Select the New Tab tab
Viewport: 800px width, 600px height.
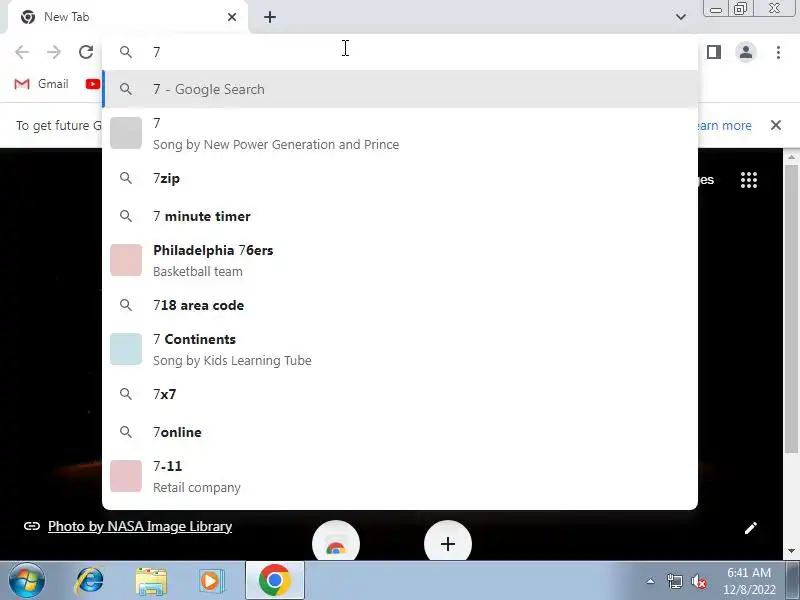[128, 17]
